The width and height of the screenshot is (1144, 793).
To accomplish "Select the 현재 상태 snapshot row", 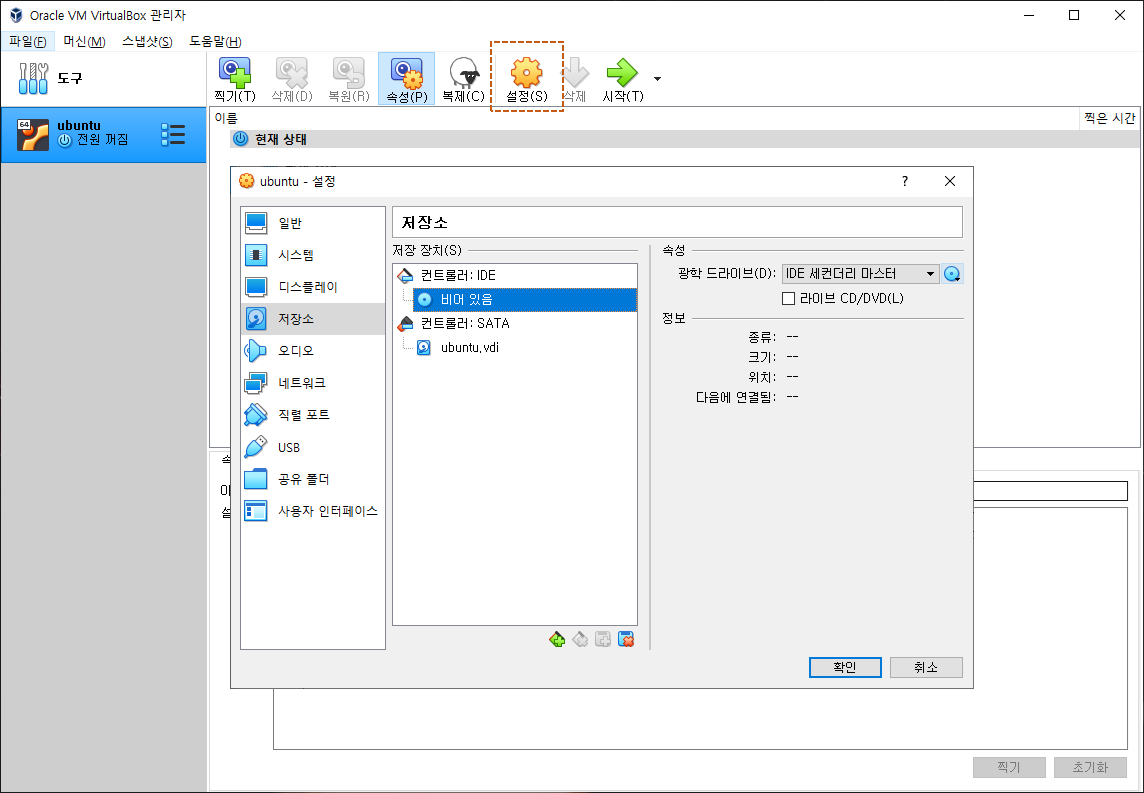I will pos(686,139).
